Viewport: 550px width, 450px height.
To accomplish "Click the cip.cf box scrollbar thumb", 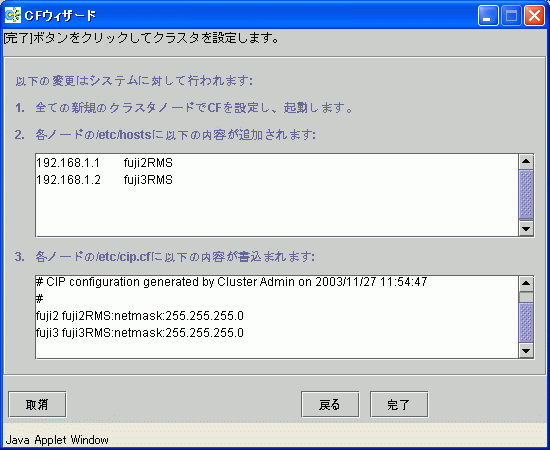I will click(x=526, y=322).
